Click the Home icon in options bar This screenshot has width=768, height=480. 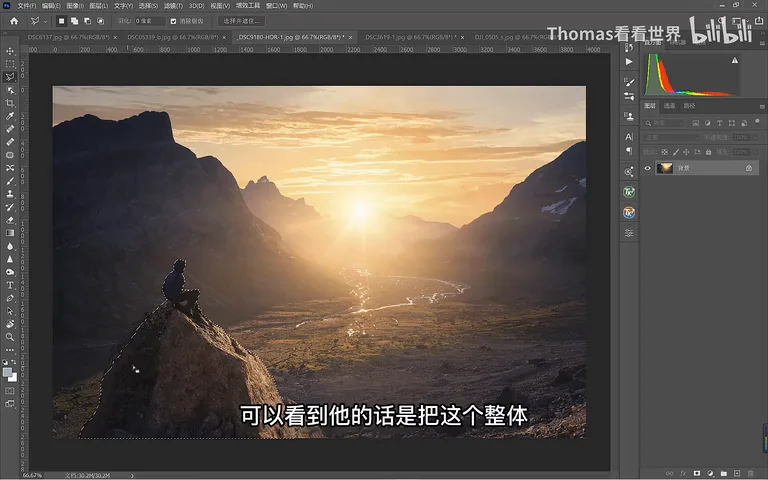14,21
